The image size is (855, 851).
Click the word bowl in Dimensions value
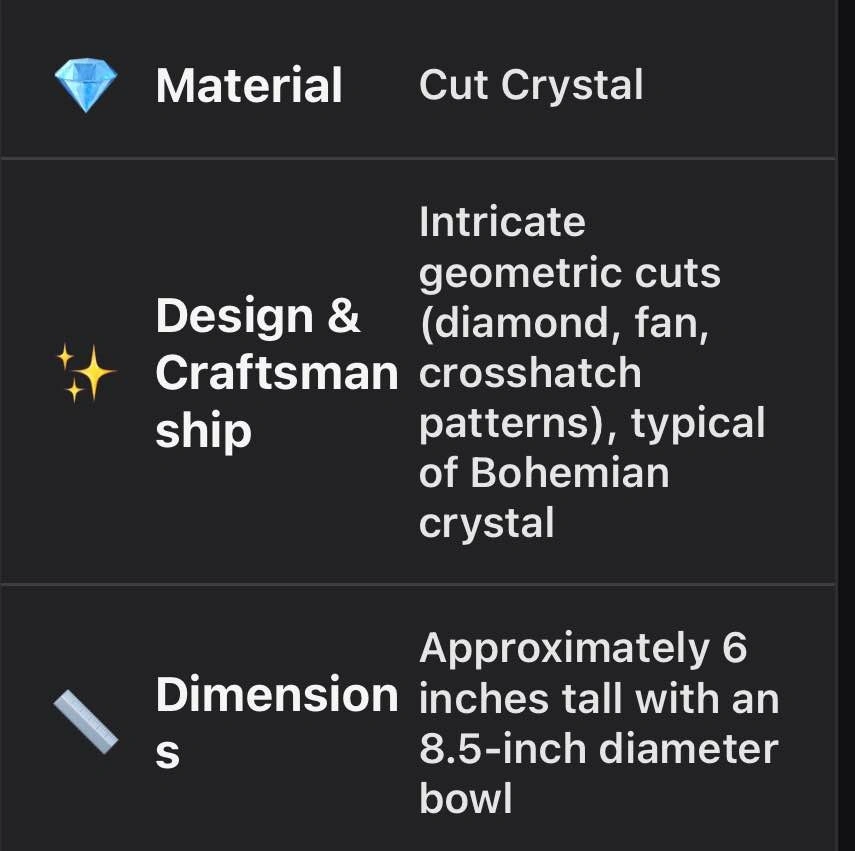point(466,798)
